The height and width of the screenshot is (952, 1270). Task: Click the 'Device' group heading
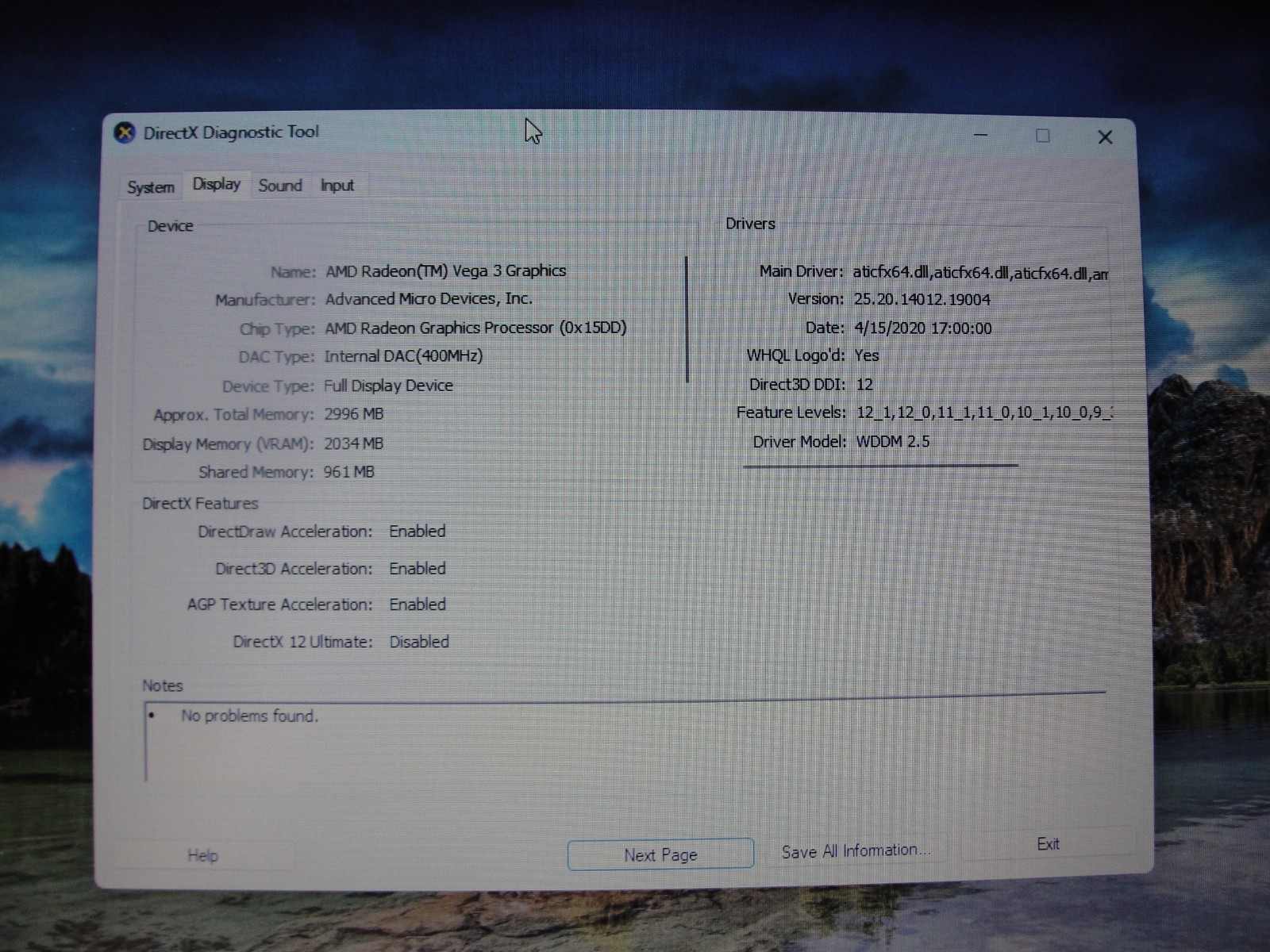(170, 226)
